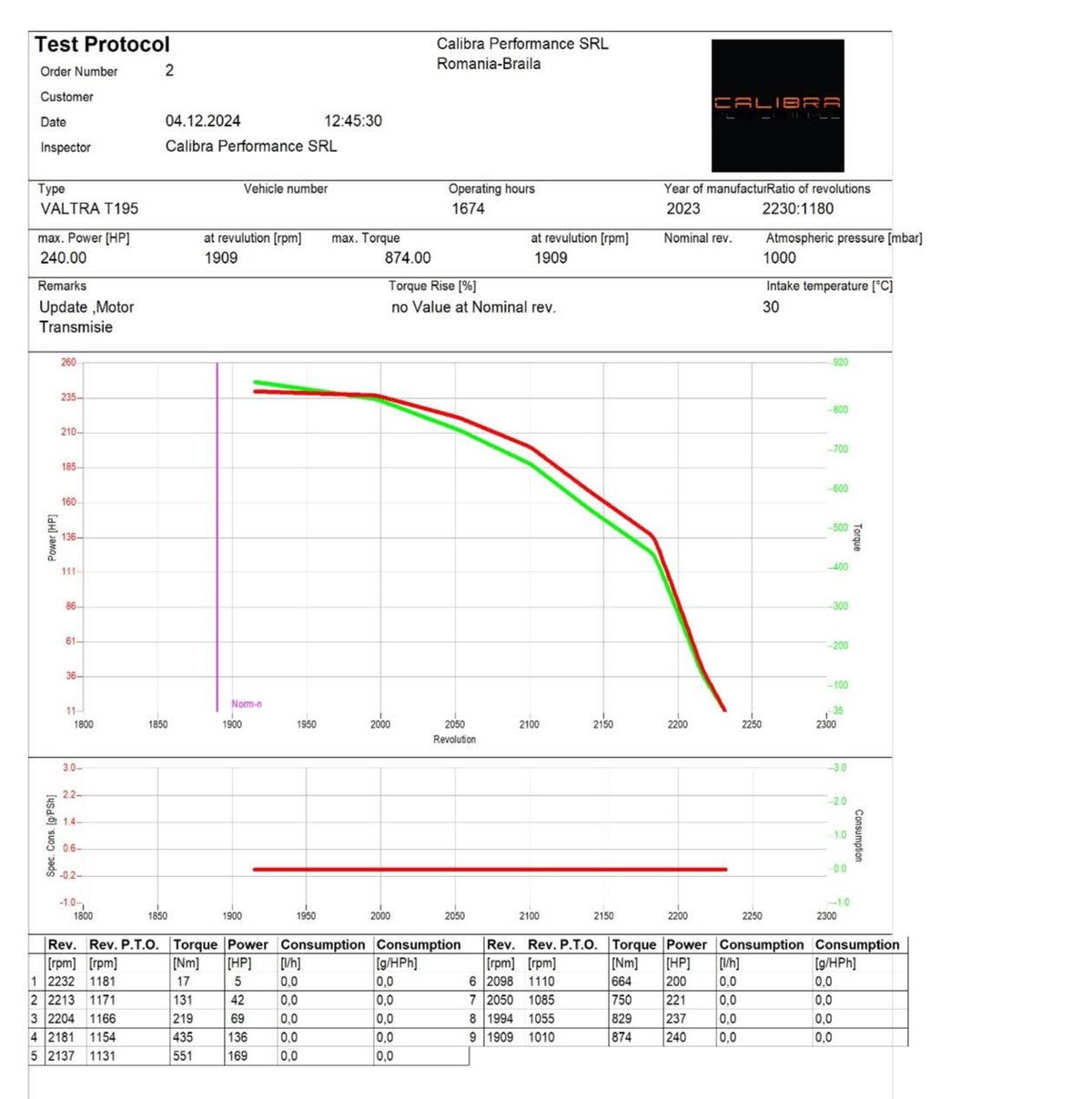Screen dimensions: 1092x1099
Task: Click power cell 169 in row 5
Action: click(x=238, y=1056)
